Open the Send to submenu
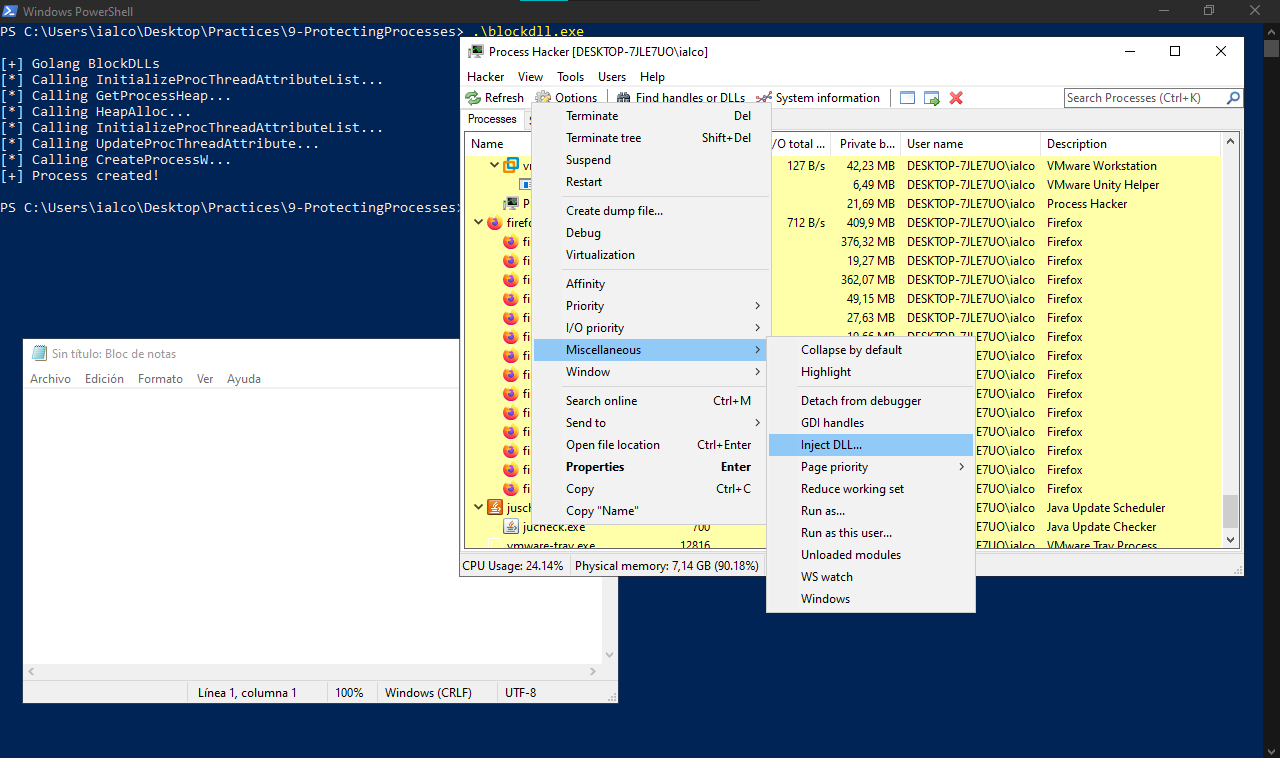1280x758 pixels. [650, 423]
